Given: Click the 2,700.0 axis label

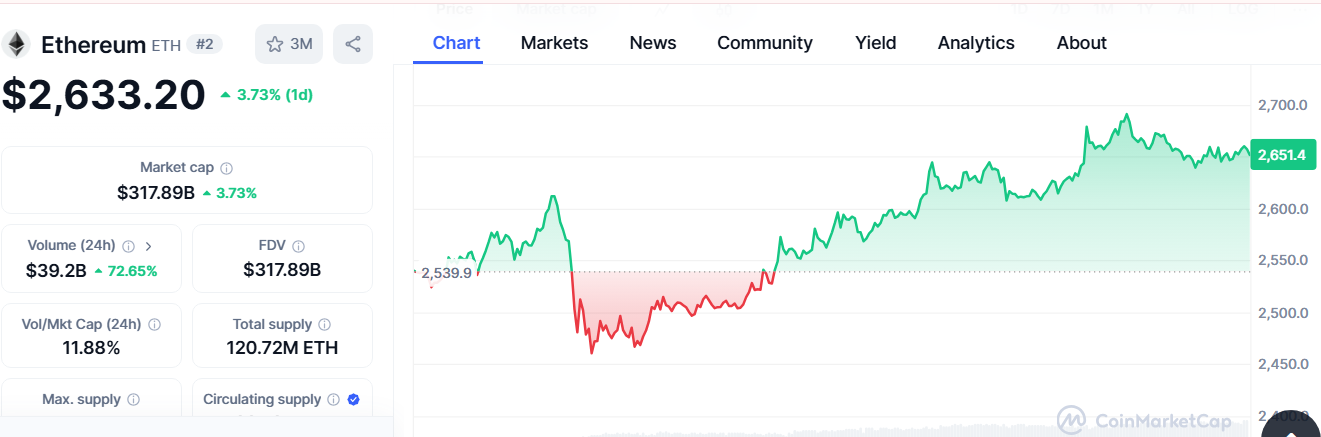Looking at the screenshot, I should (x=1283, y=105).
